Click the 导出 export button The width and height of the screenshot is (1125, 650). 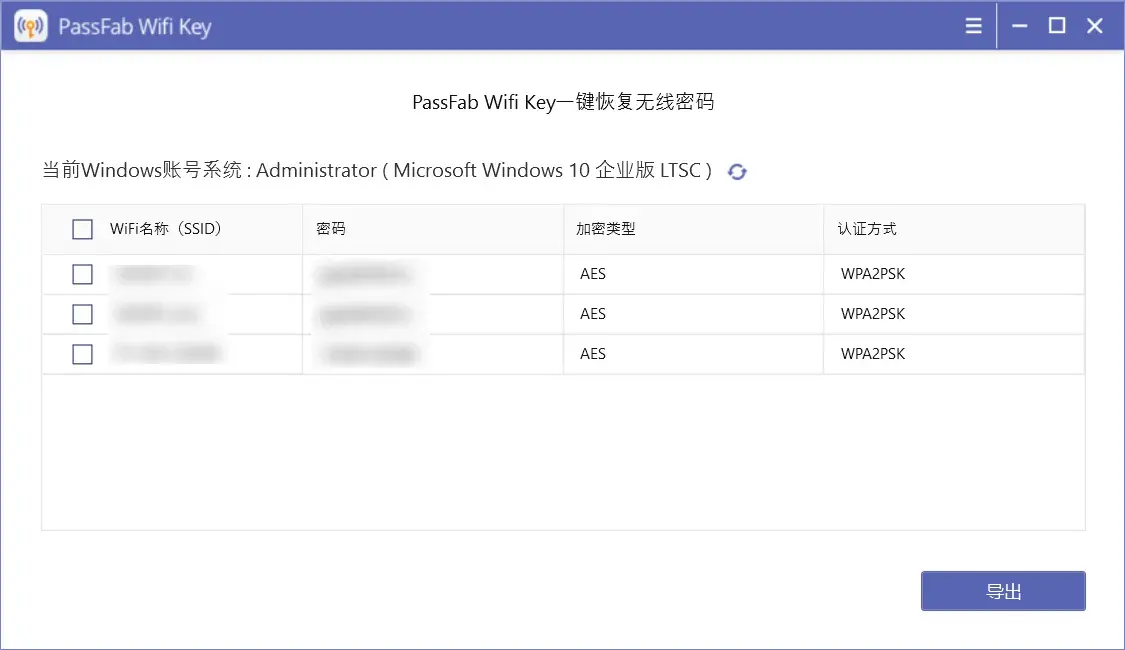point(1003,591)
